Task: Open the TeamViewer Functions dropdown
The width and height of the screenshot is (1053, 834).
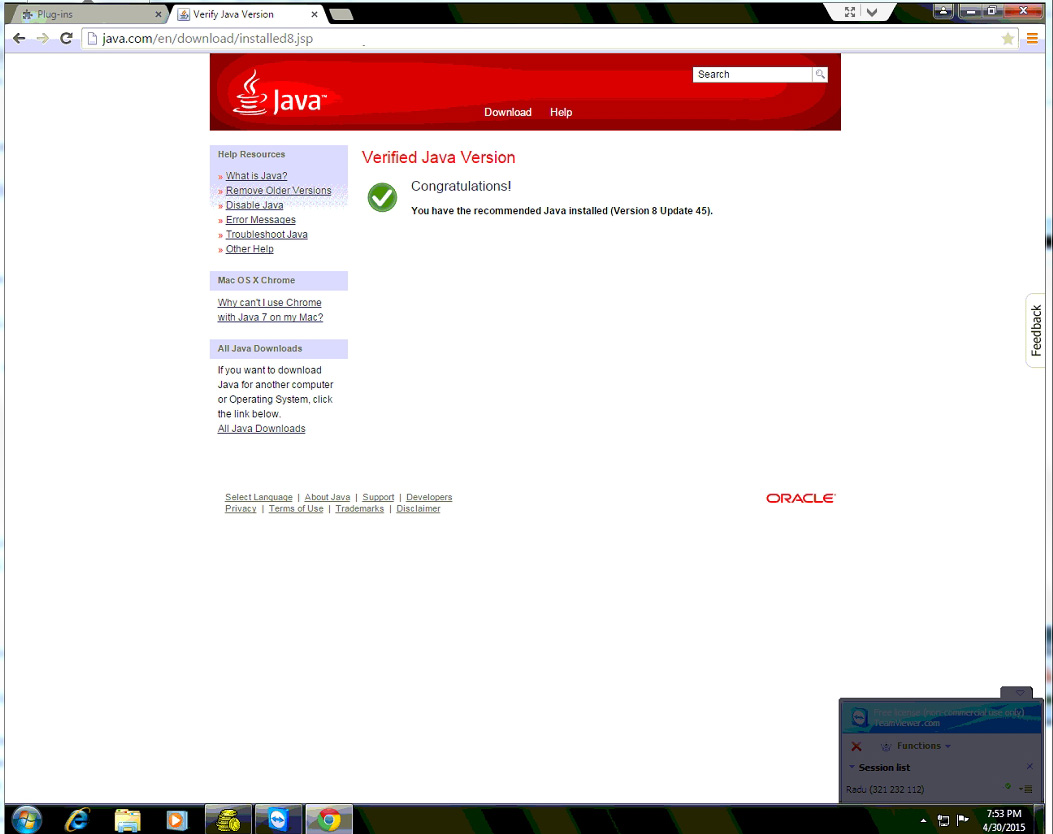Action: coord(918,746)
